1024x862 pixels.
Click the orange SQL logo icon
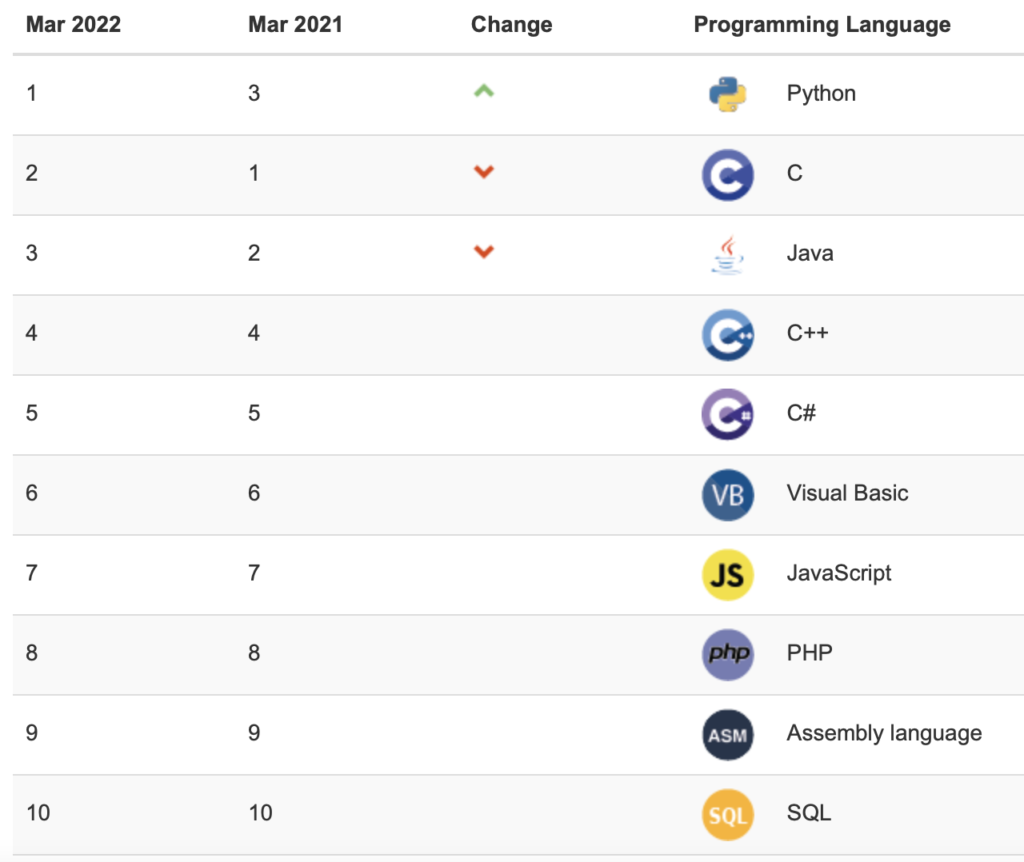[727, 814]
